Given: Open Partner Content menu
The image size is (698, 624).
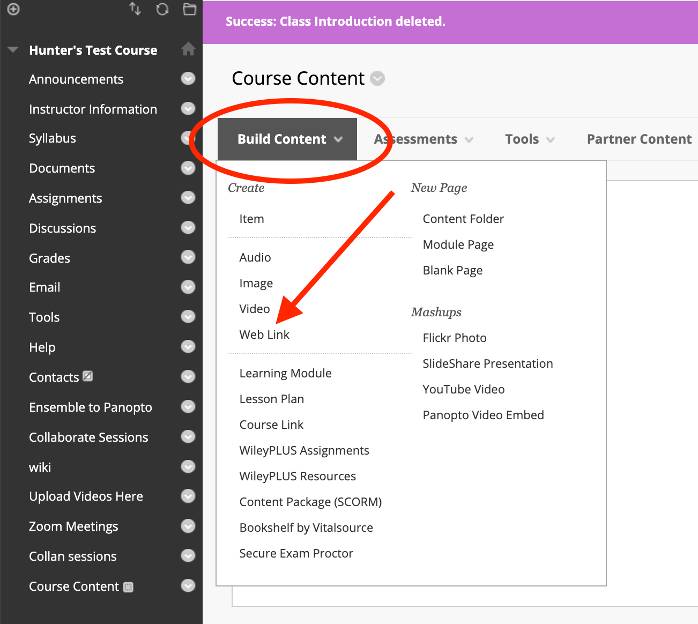Looking at the screenshot, I should [639, 139].
